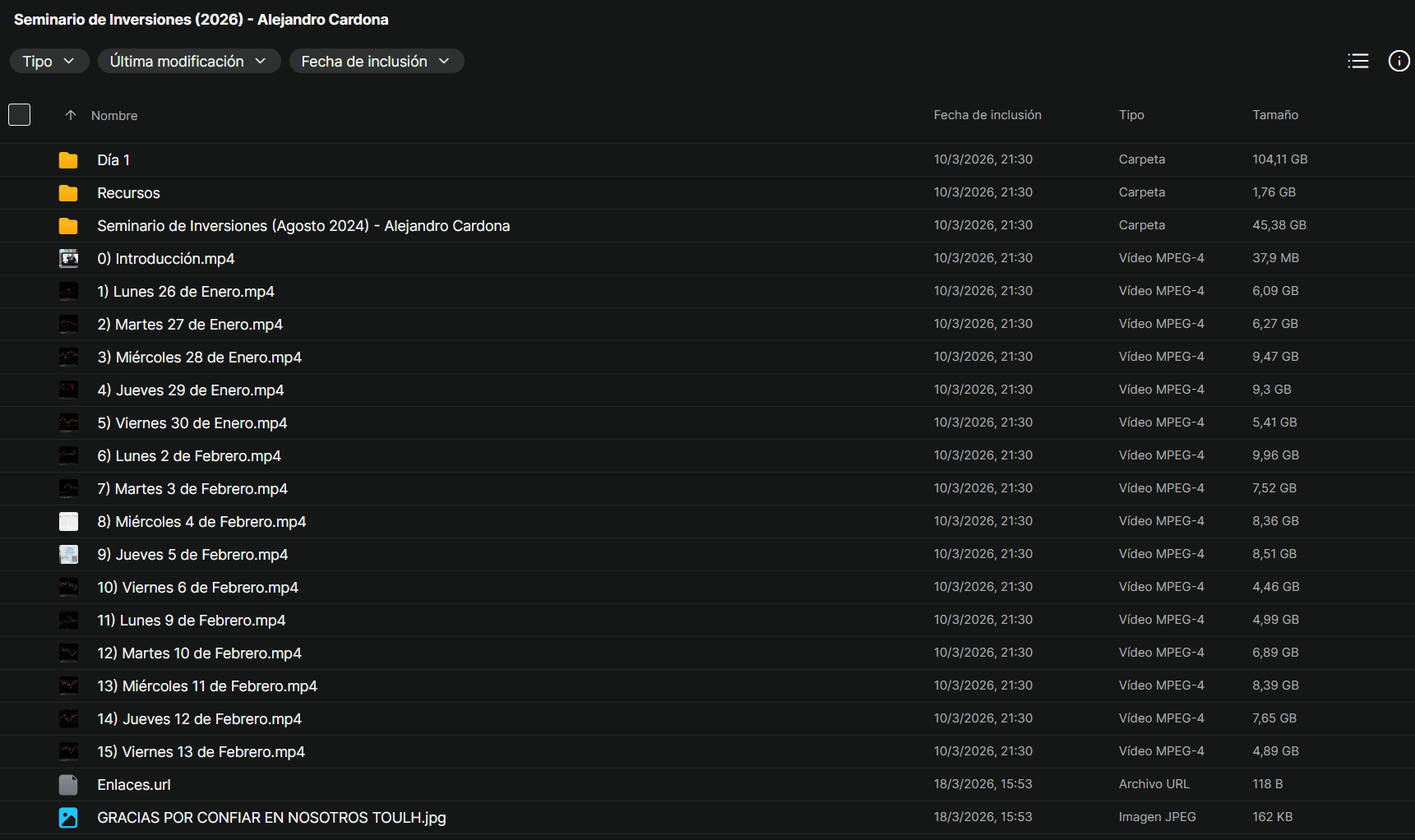Click the Enlaces.url file icon

(x=68, y=785)
